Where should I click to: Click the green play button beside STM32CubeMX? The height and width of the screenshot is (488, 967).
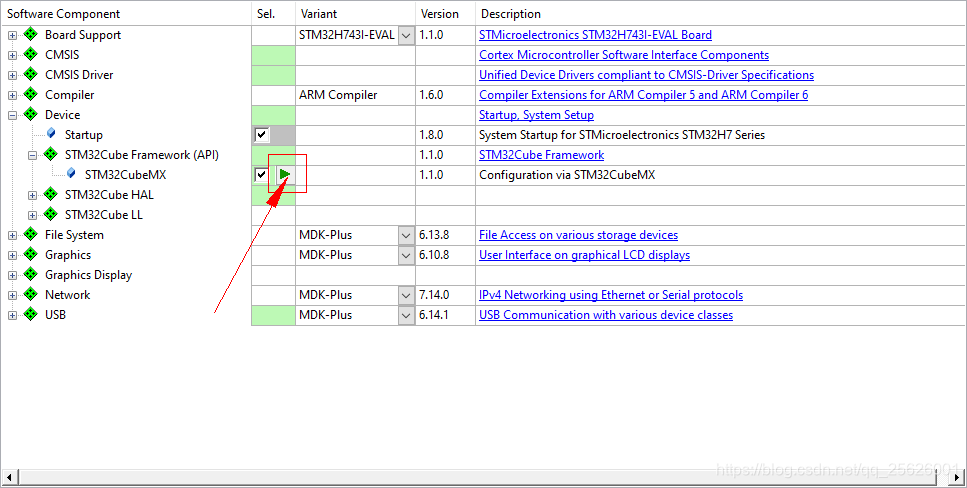[284, 175]
